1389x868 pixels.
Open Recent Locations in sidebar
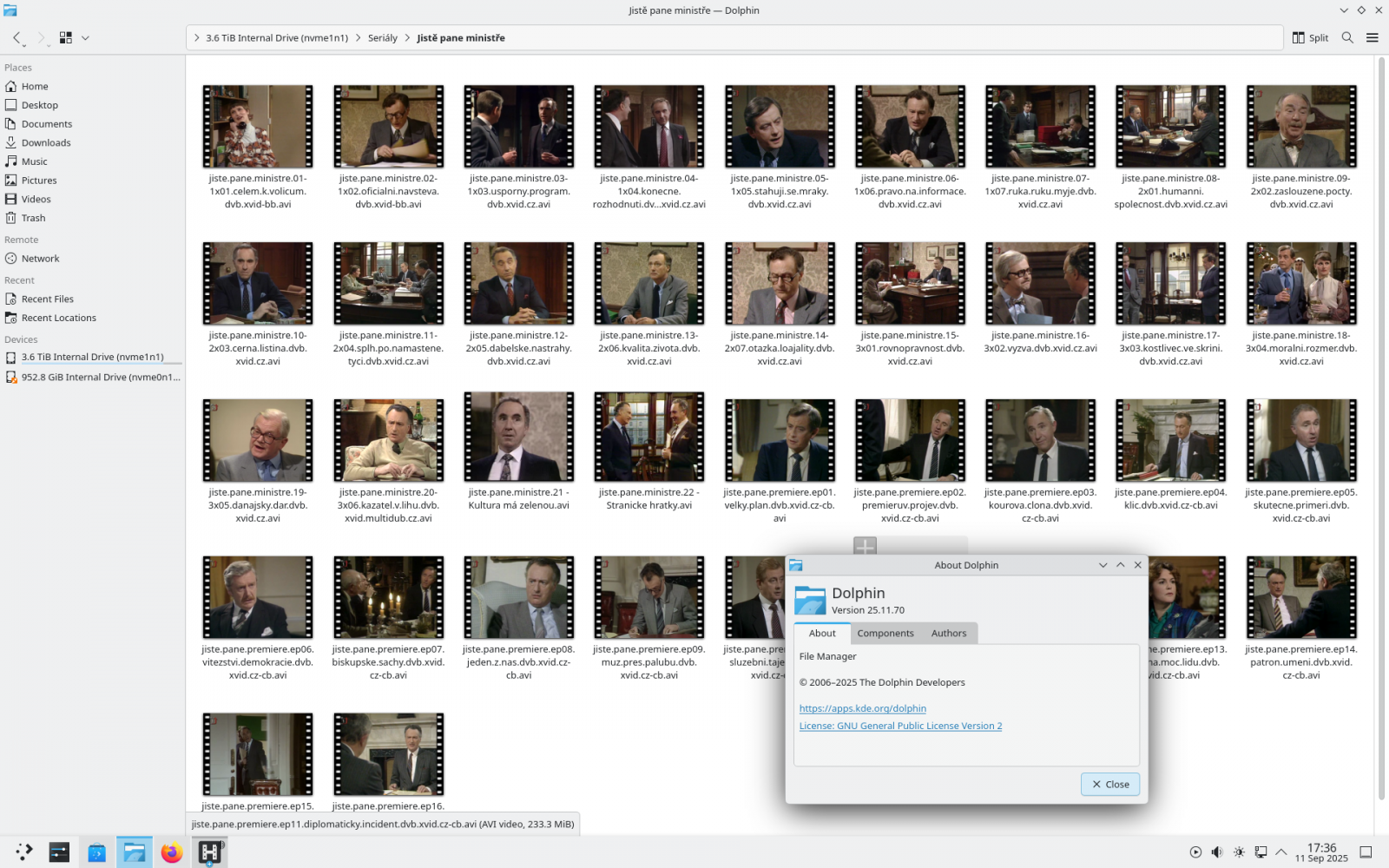[x=92, y=319]
